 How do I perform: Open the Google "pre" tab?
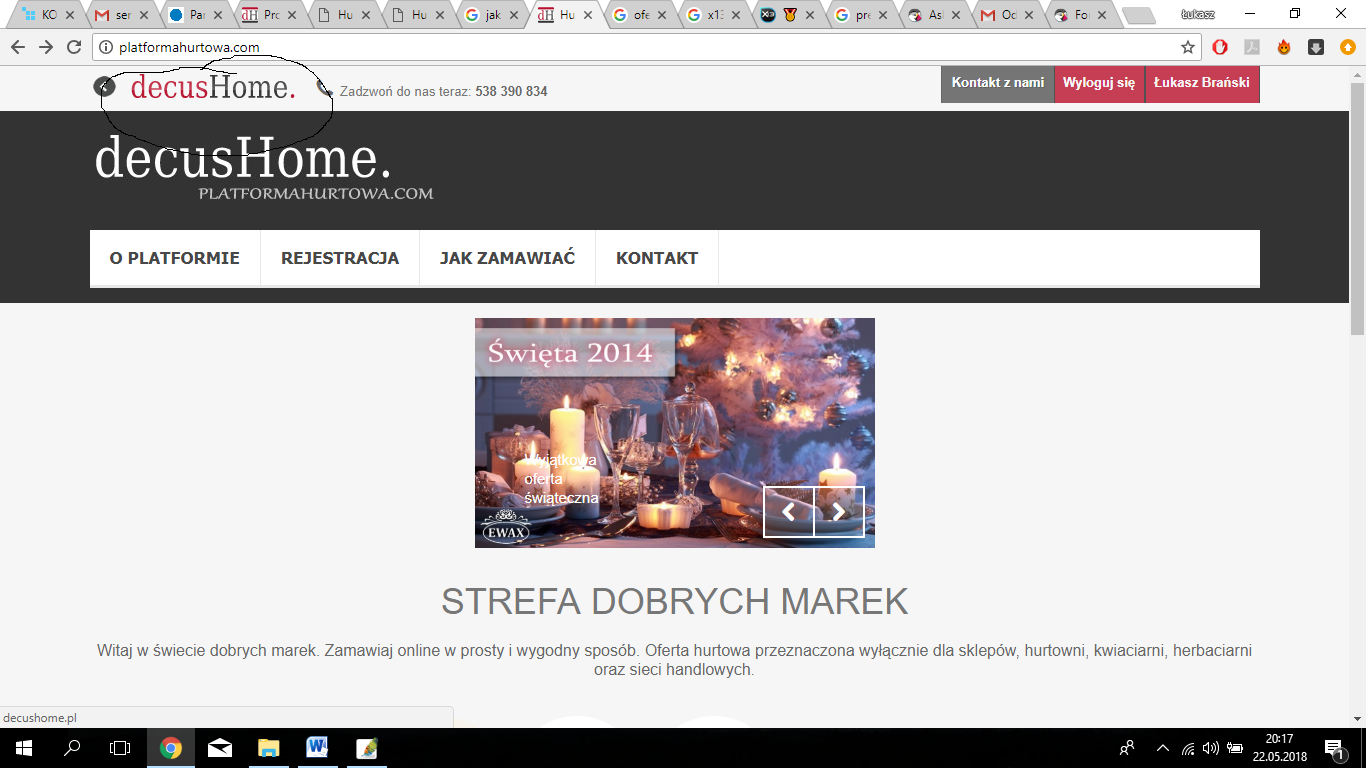860,15
